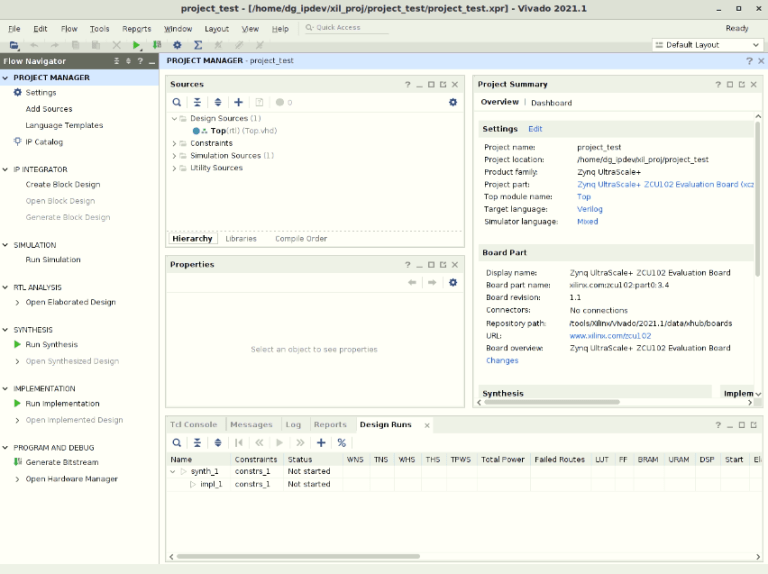Launch selected runs play icon
768x574 pixels.
click(280, 443)
